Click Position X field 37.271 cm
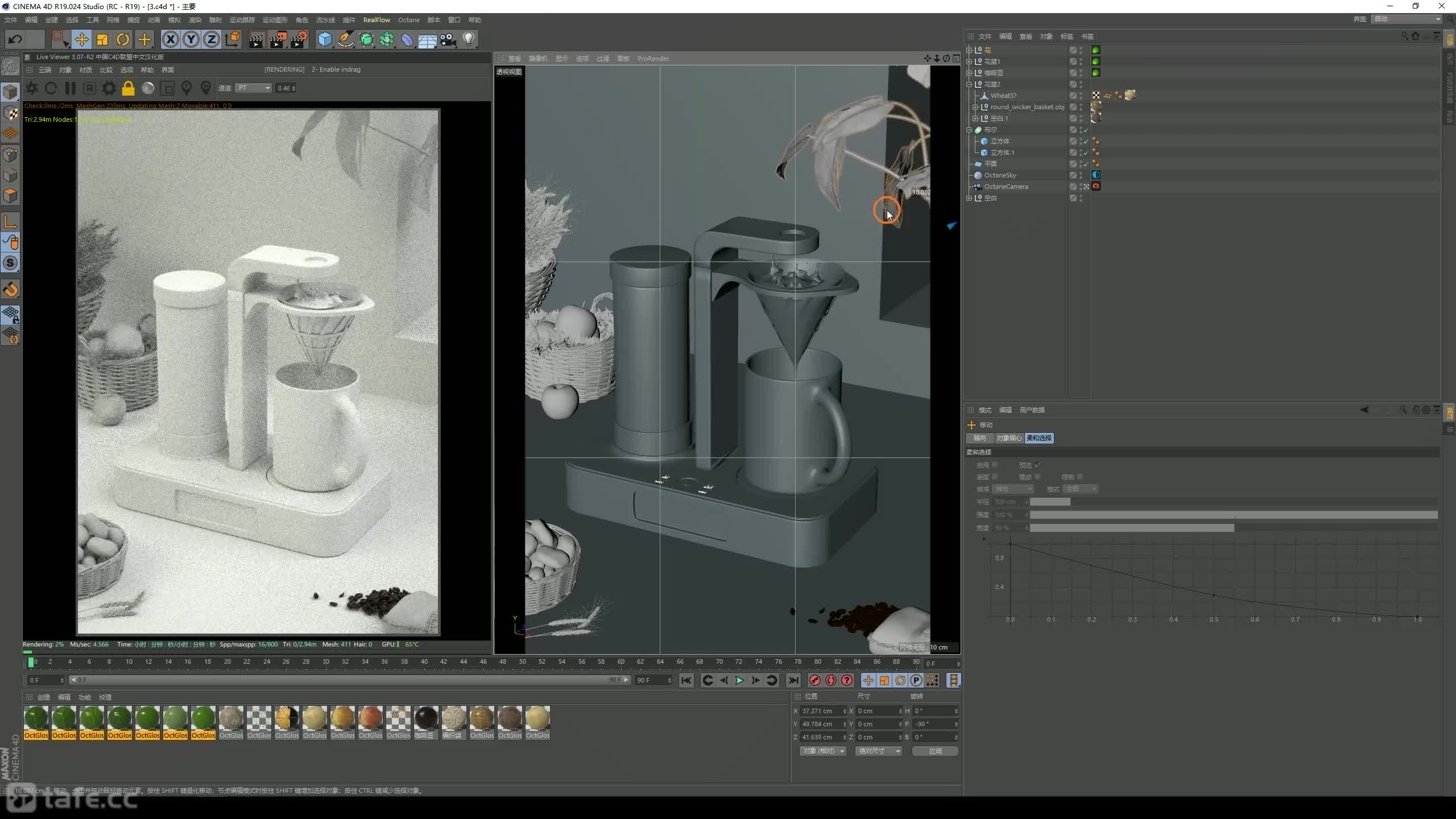1456x819 pixels. (x=823, y=711)
